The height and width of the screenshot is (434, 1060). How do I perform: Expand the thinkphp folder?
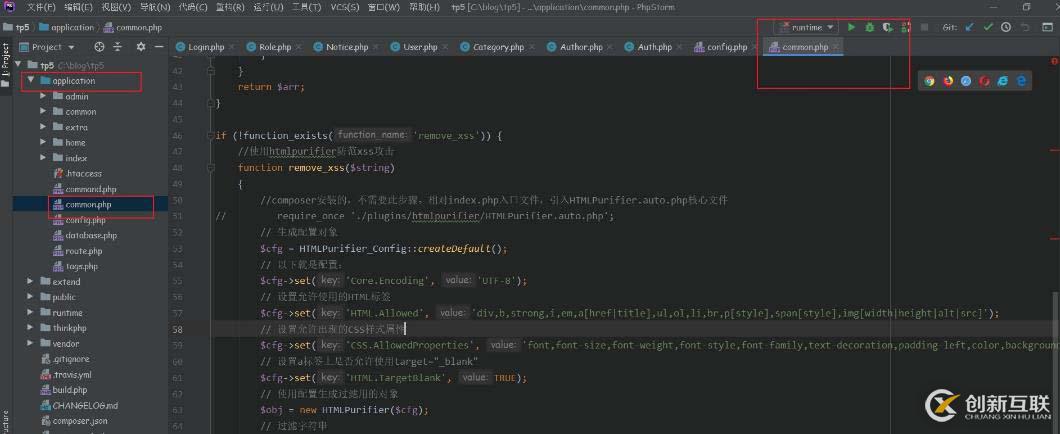[x=30, y=328]
